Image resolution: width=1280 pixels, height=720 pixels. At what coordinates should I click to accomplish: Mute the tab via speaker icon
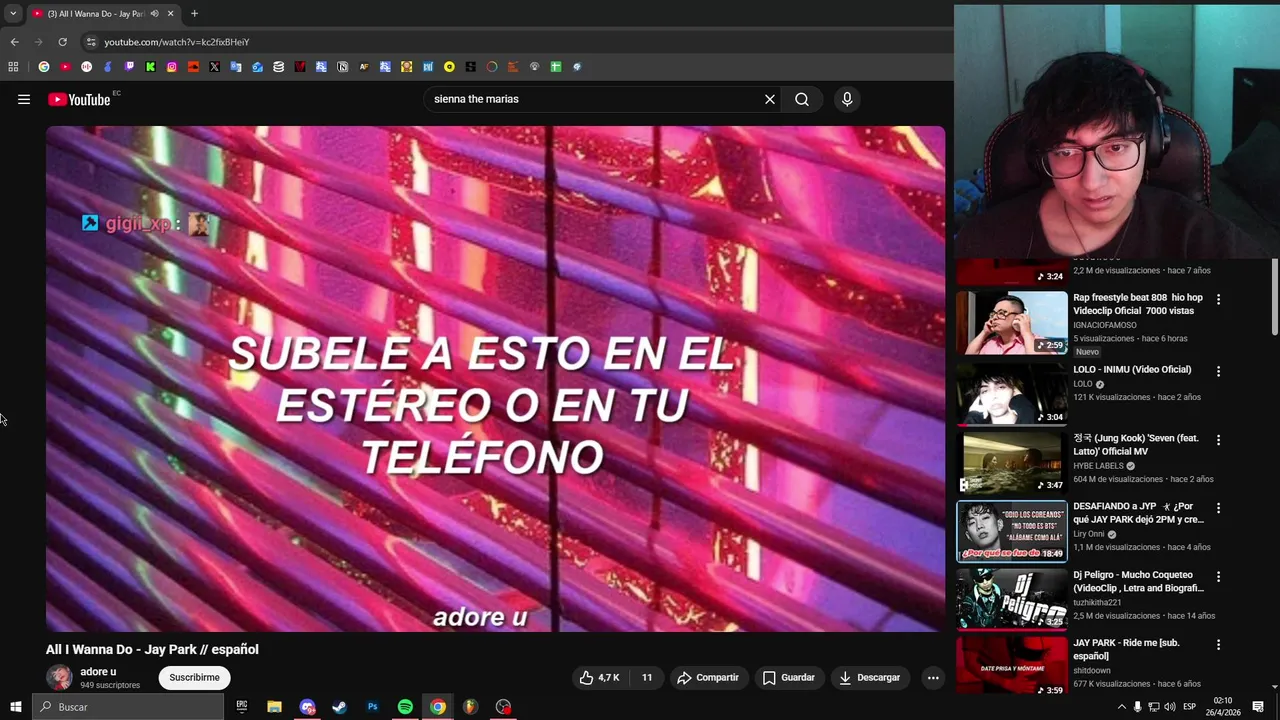point(154,14)
